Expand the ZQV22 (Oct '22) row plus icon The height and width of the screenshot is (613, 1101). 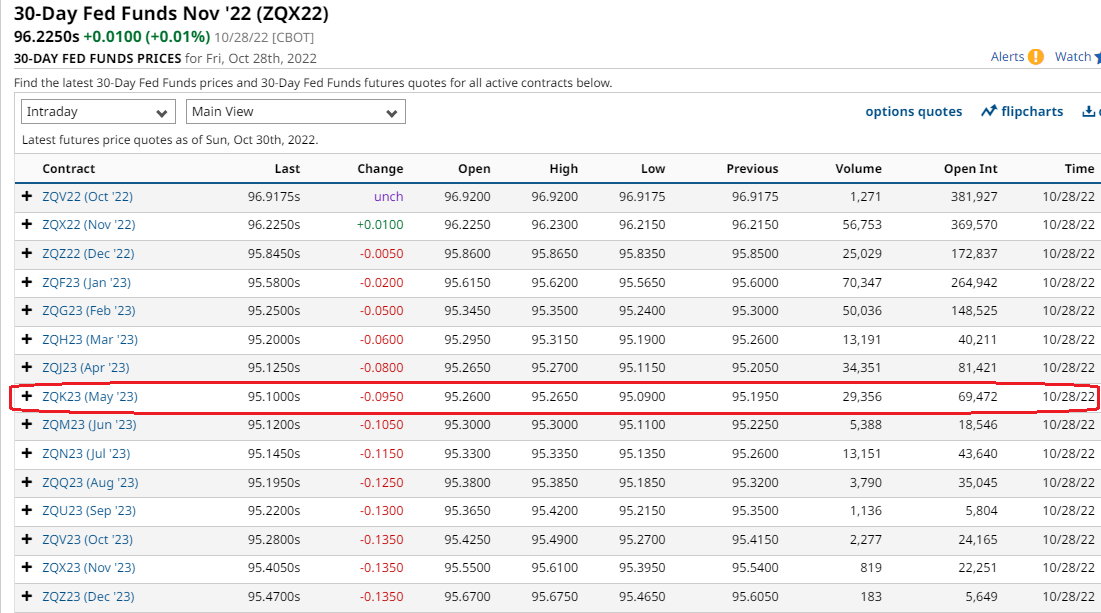pyautogui.click(x=27, y=197)
